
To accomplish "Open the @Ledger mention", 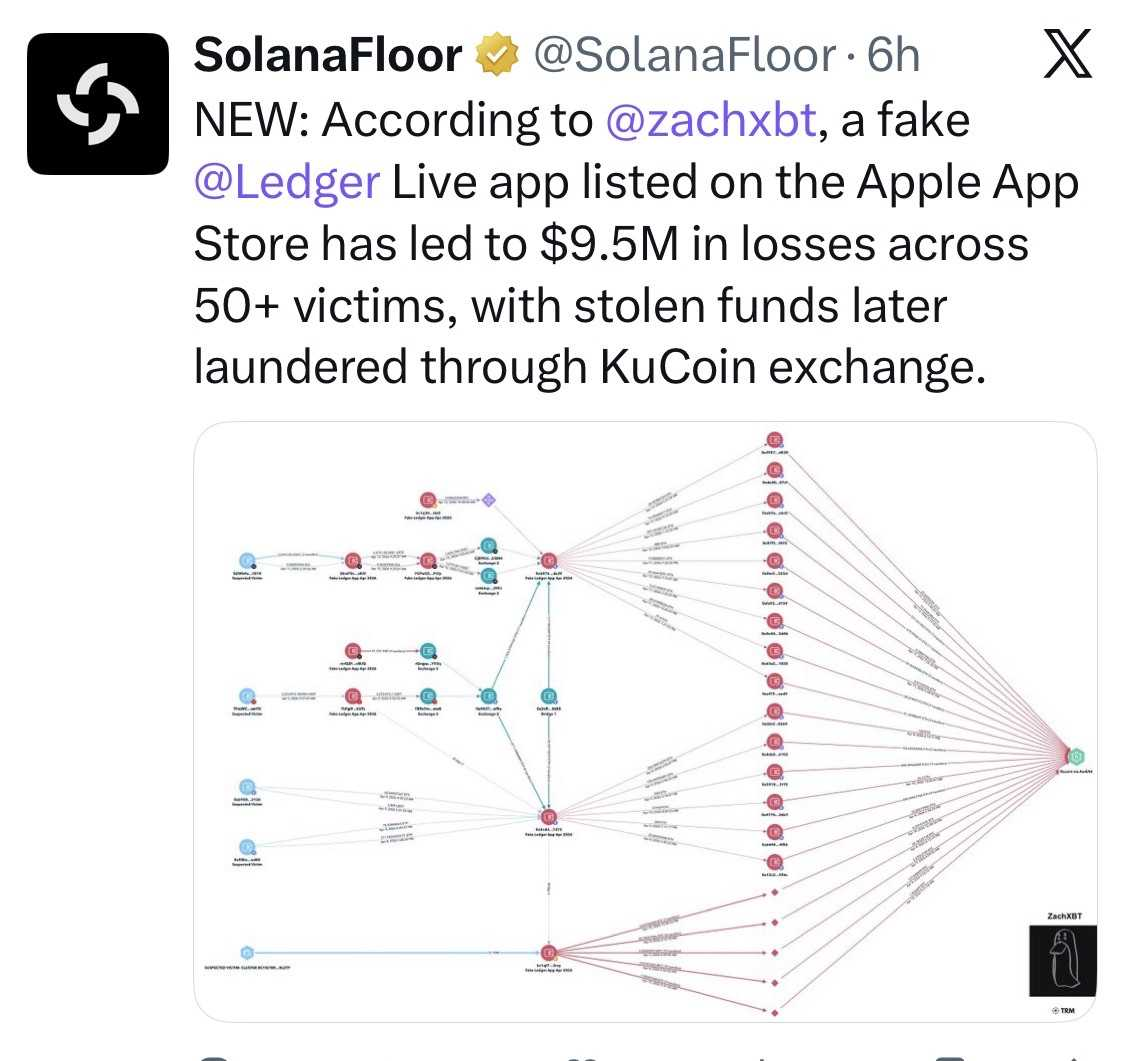I will 286,183.
